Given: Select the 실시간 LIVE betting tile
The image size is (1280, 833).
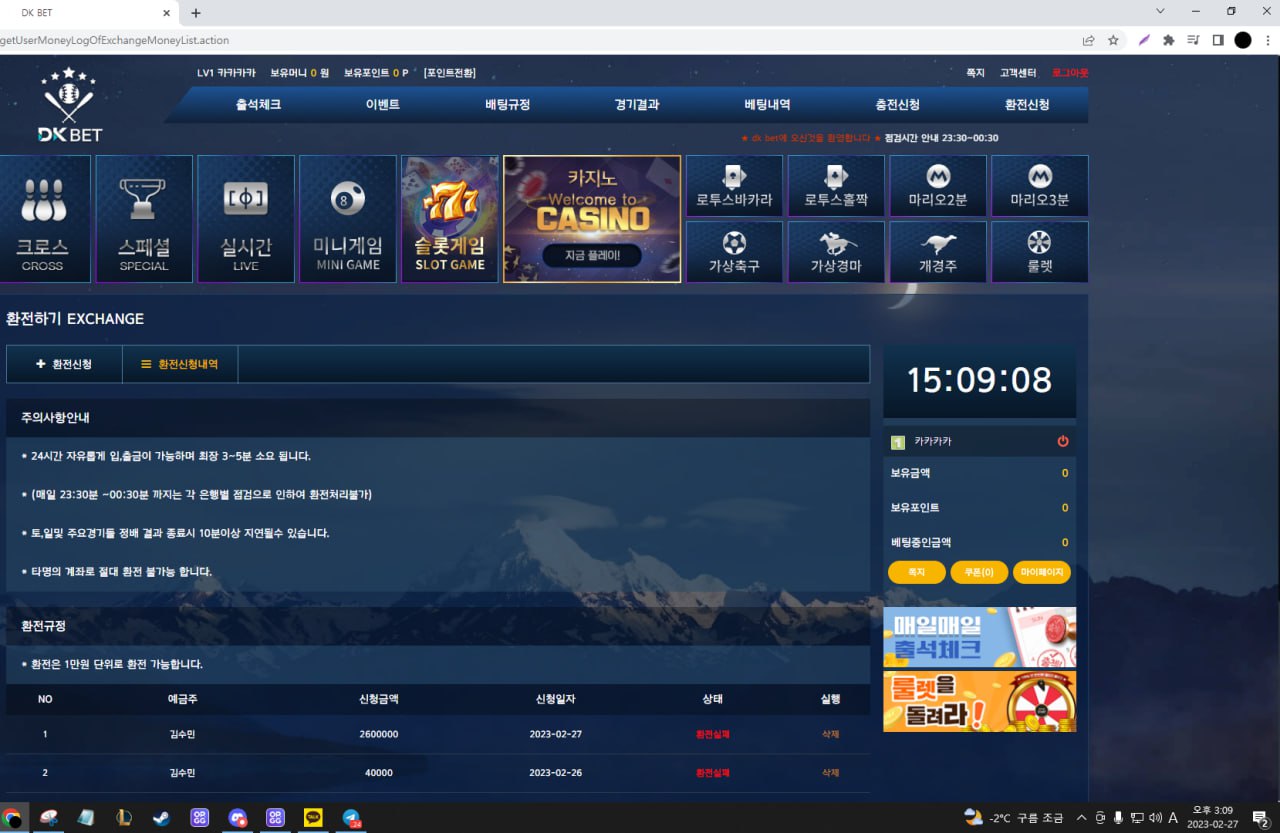Looking at the screenshot, I should (246, 219).
